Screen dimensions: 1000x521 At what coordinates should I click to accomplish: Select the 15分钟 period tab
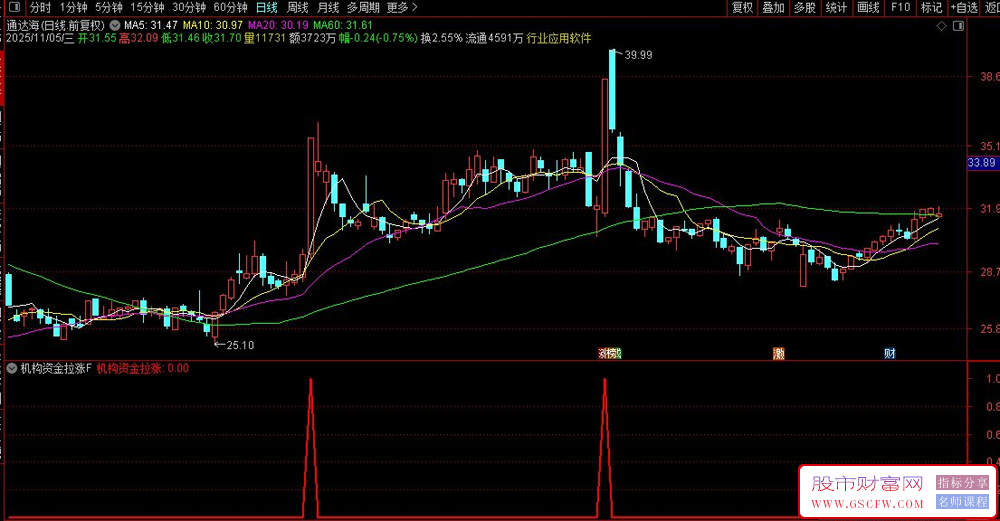click(x=147, y=8)
